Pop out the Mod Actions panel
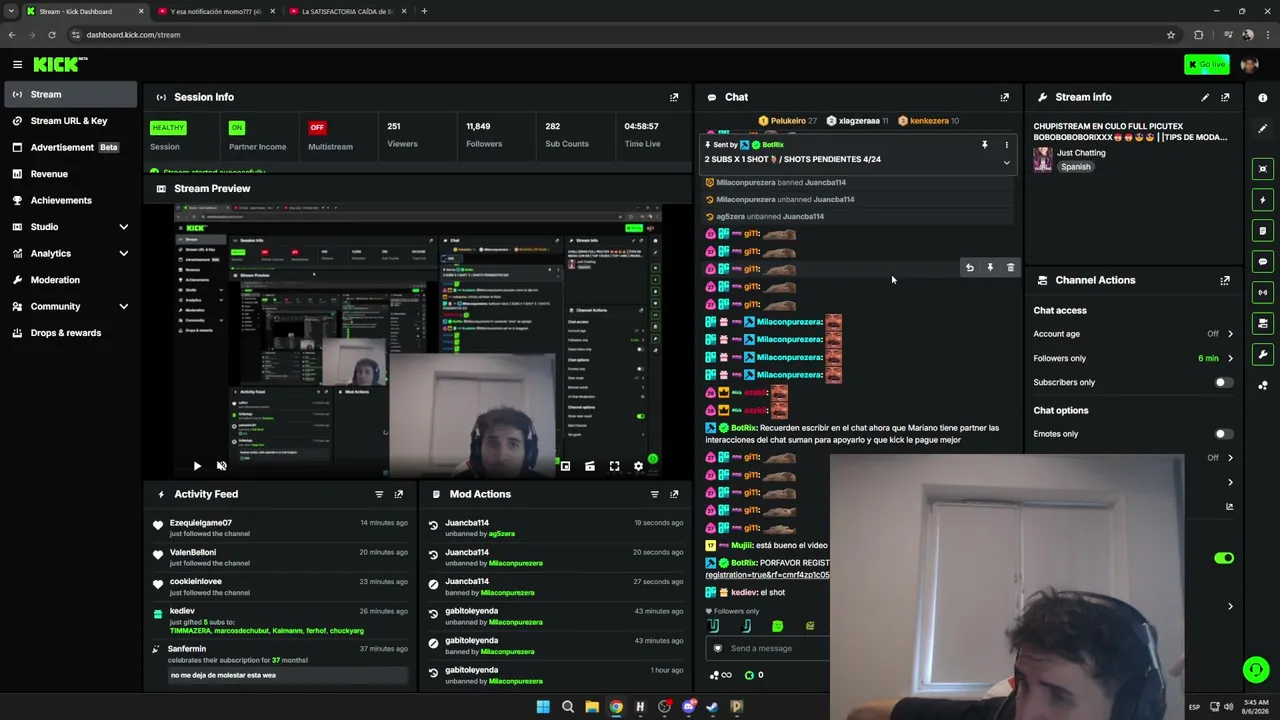The width and height of the screenshot is (1280, 720). click(x=674, y=494)
